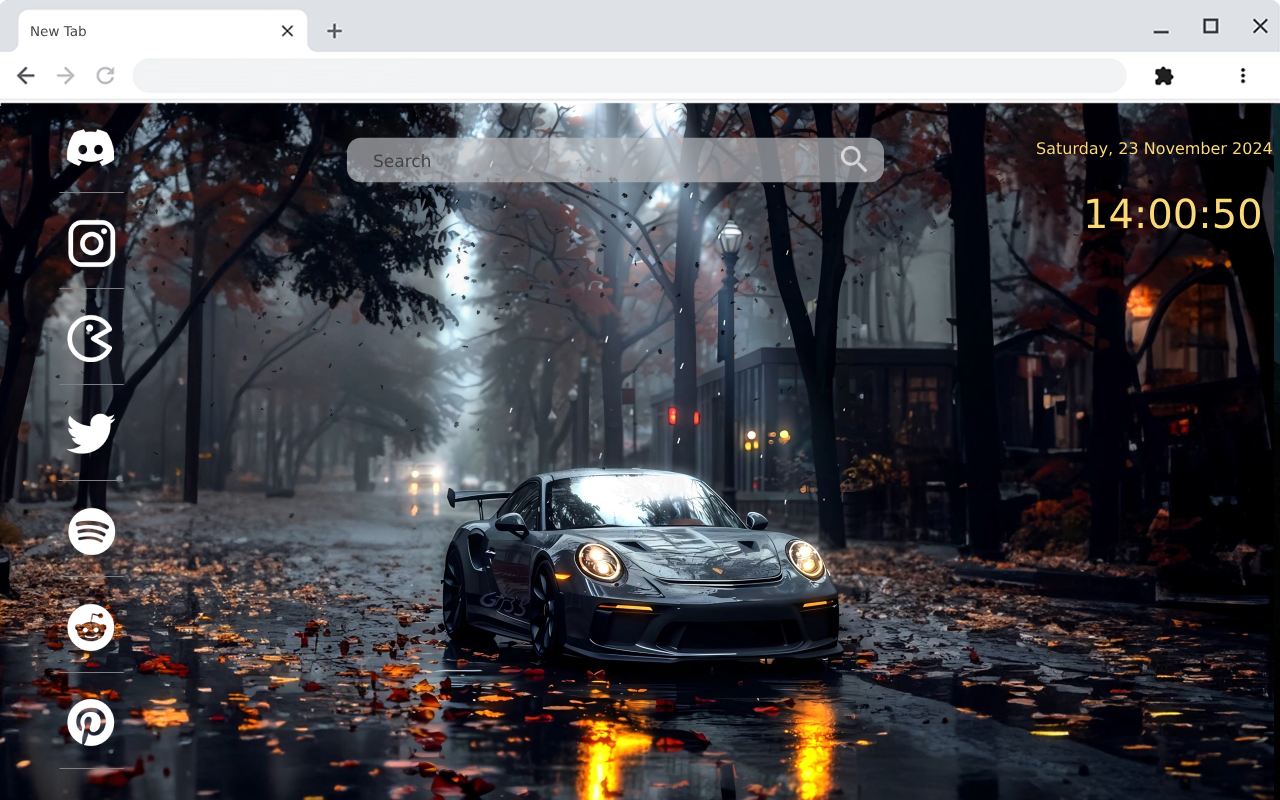Click the Saturday 23 November date text
Image resolution: width=1280 pixels, height=800 pixels.
tap(1154, 148)
